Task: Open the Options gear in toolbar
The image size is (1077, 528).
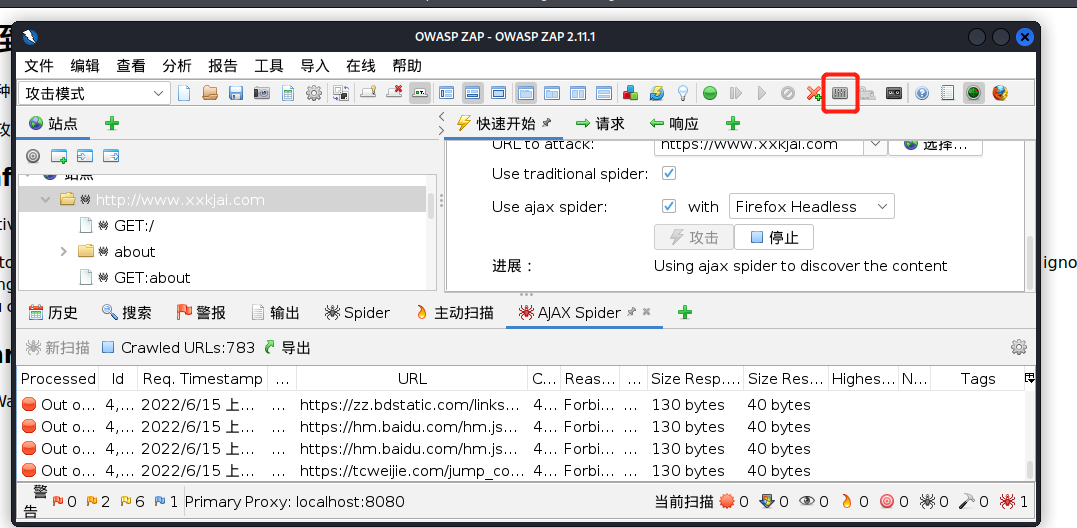Action: (313, 93)
